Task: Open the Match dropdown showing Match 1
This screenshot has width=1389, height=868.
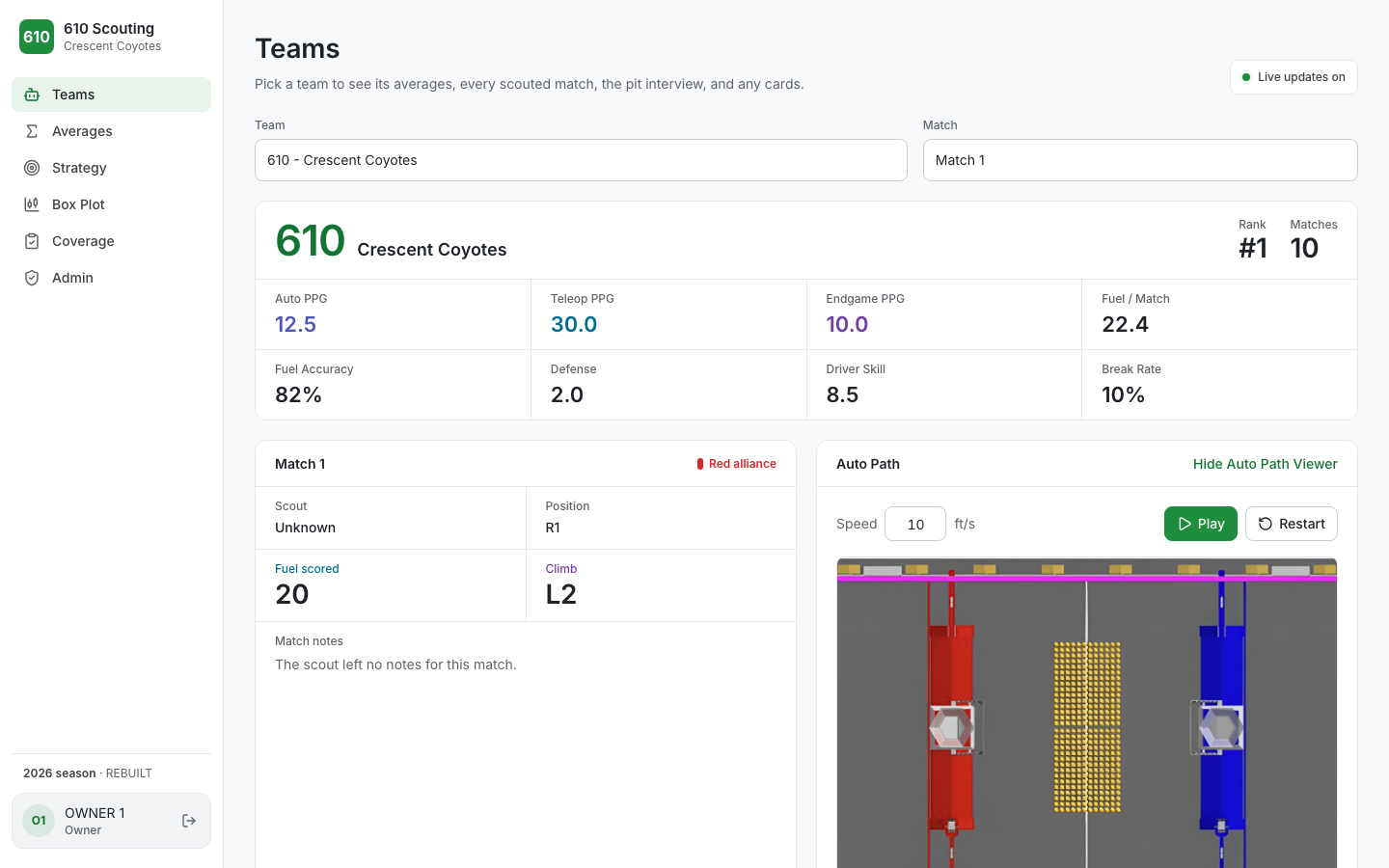Action: click(x=1140, y=160)
